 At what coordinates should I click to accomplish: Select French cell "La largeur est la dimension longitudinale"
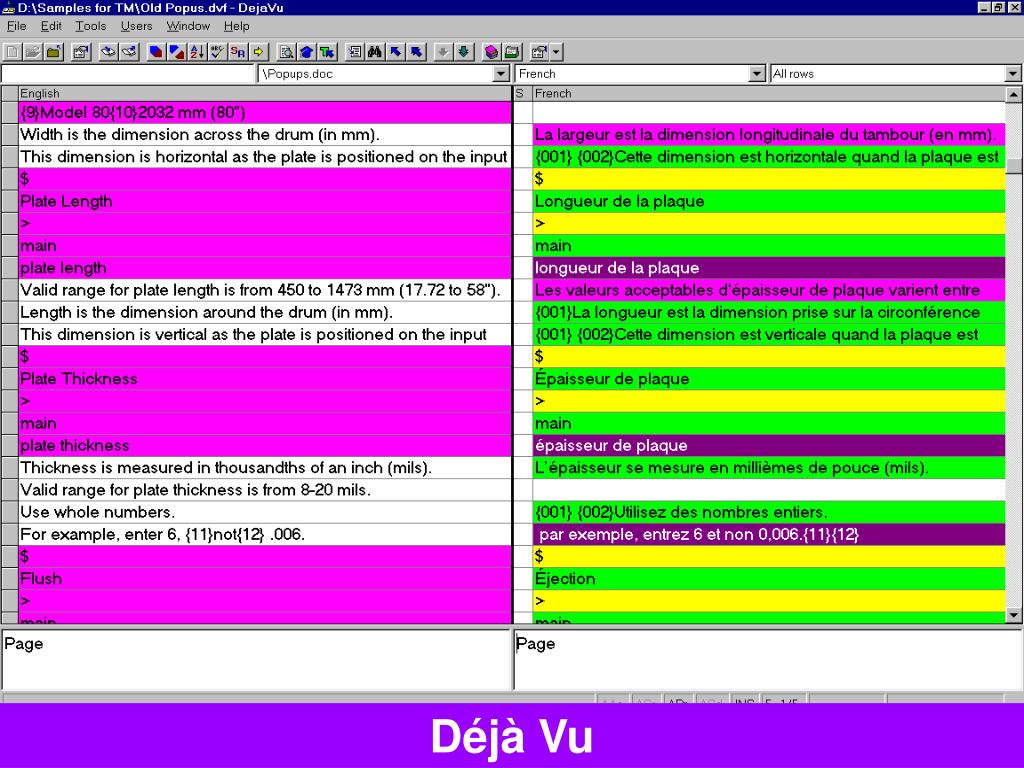(769, 135)
